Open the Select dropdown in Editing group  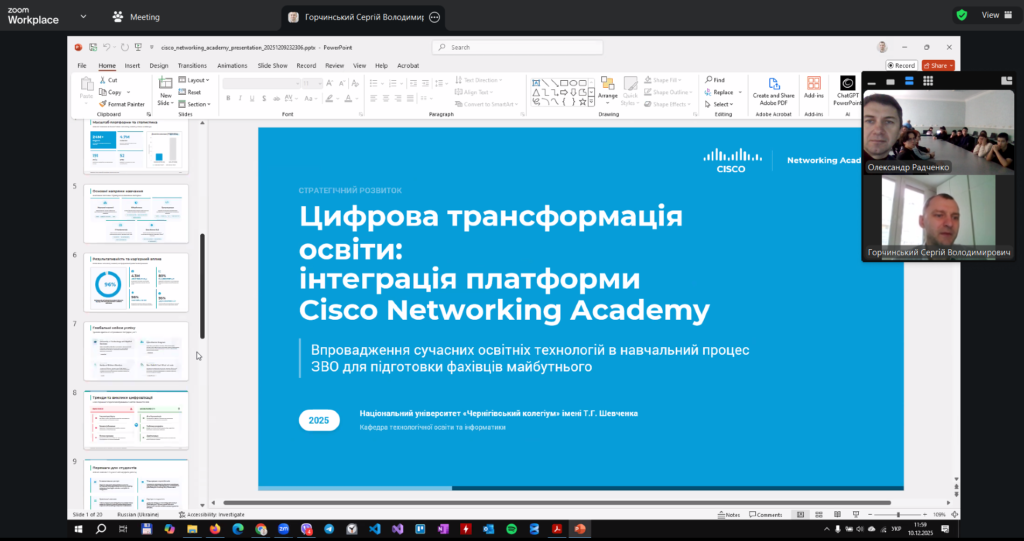click(720, 104)
